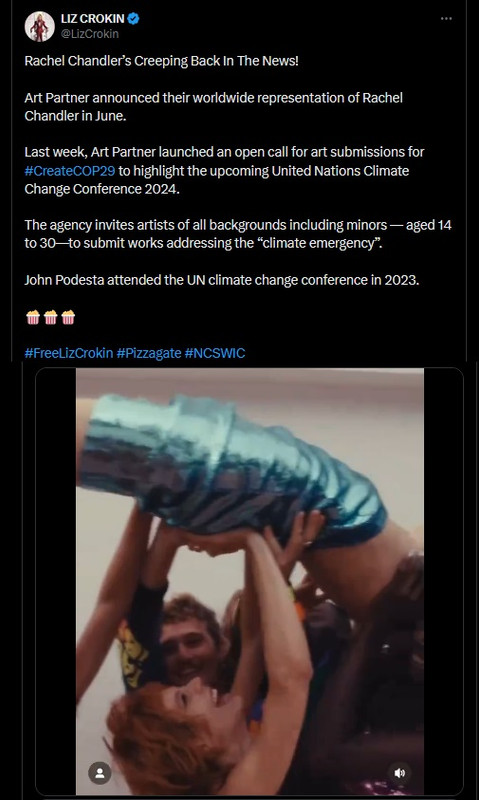The image size is (479, 800).
Task: Click the first popcorn emoji
Action: (33, 317)
